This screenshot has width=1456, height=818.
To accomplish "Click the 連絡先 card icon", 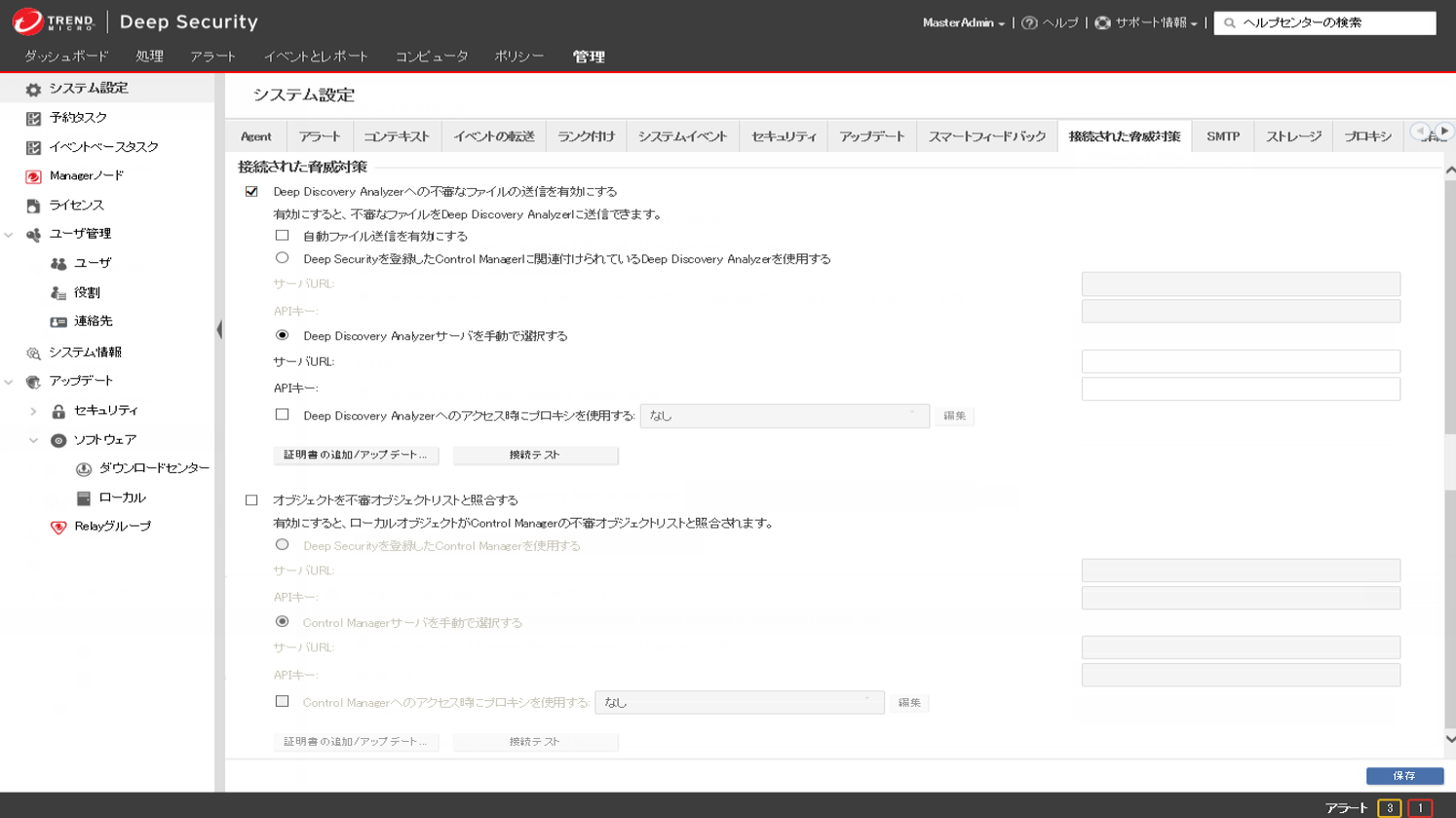I will [x=58, y=322].
